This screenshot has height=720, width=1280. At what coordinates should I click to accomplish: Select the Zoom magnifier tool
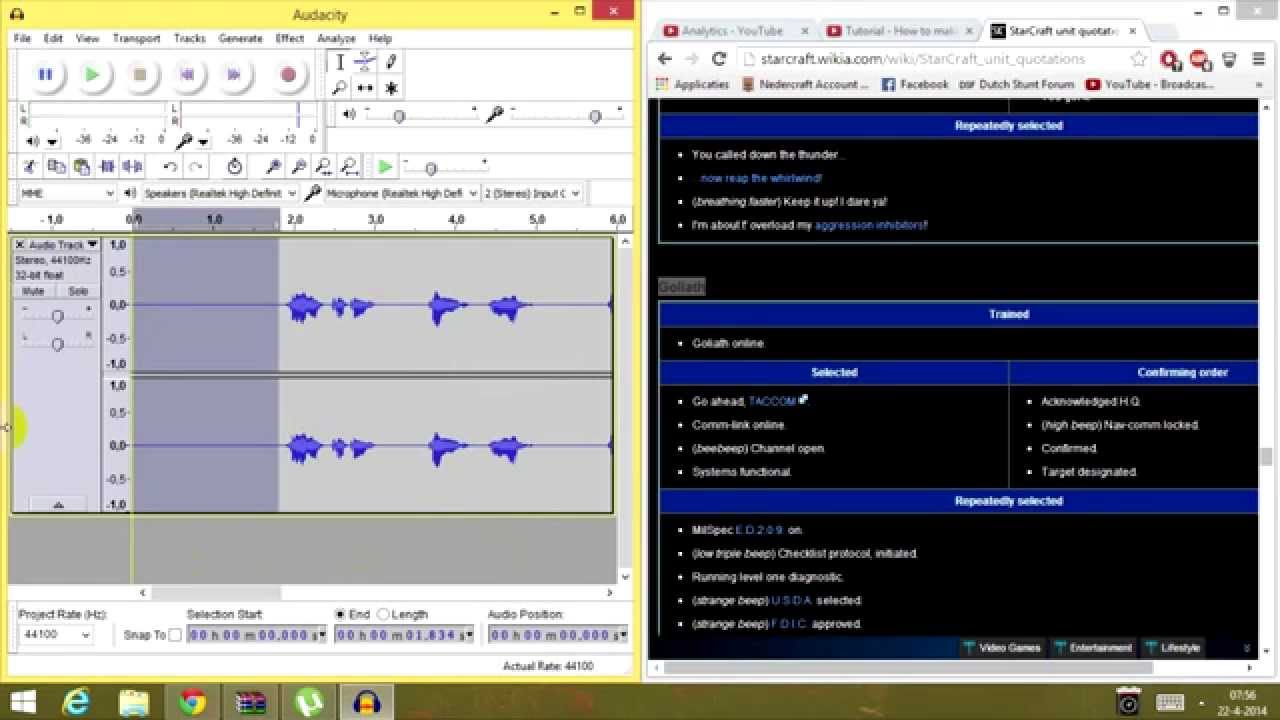340,88
